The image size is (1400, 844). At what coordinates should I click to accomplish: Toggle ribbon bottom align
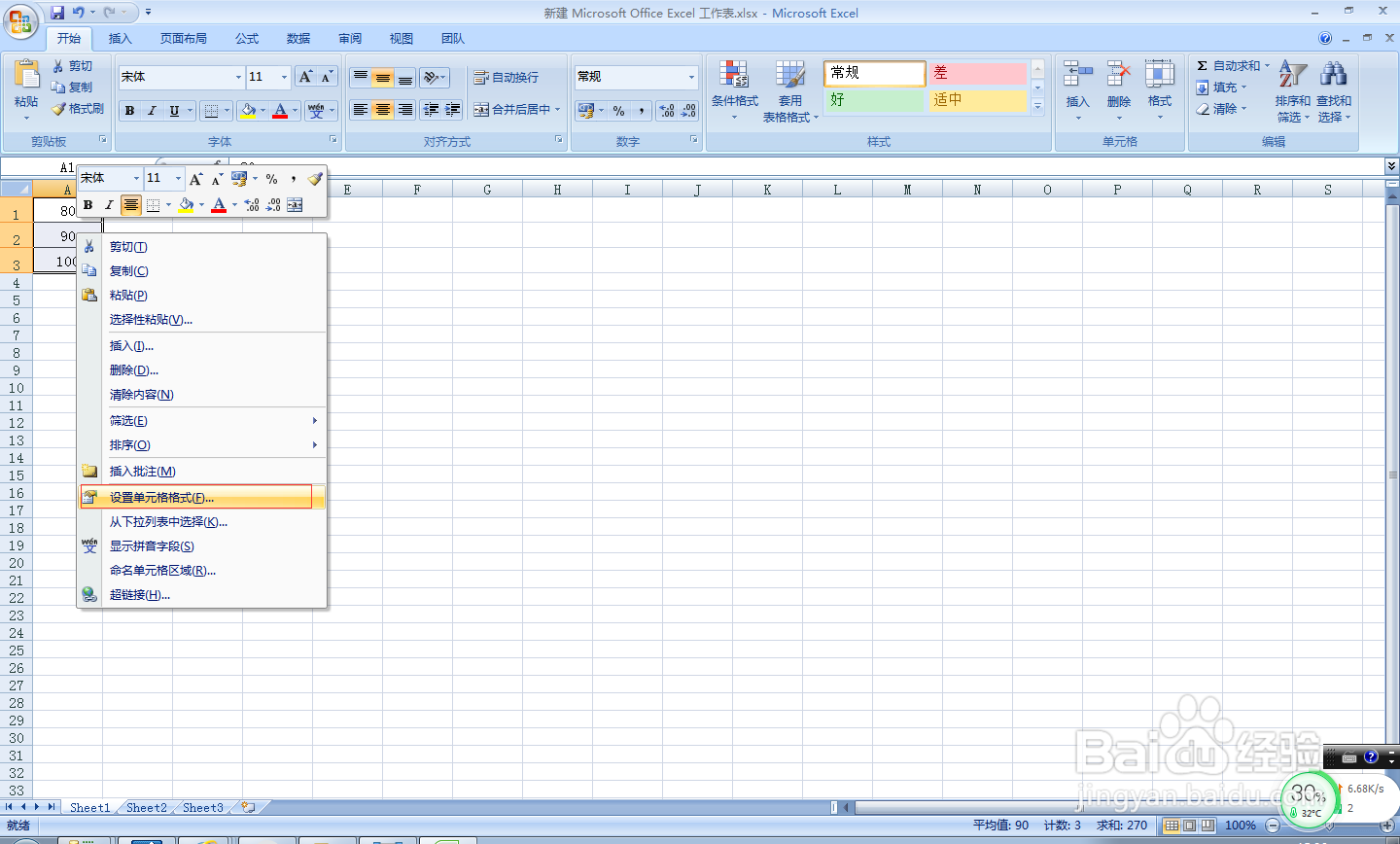click(405, 77)
